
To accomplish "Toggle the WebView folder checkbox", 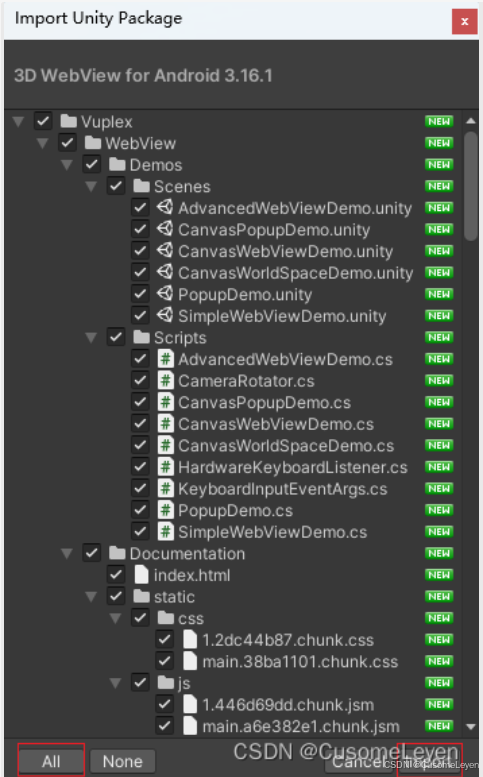I will point(67,143).
